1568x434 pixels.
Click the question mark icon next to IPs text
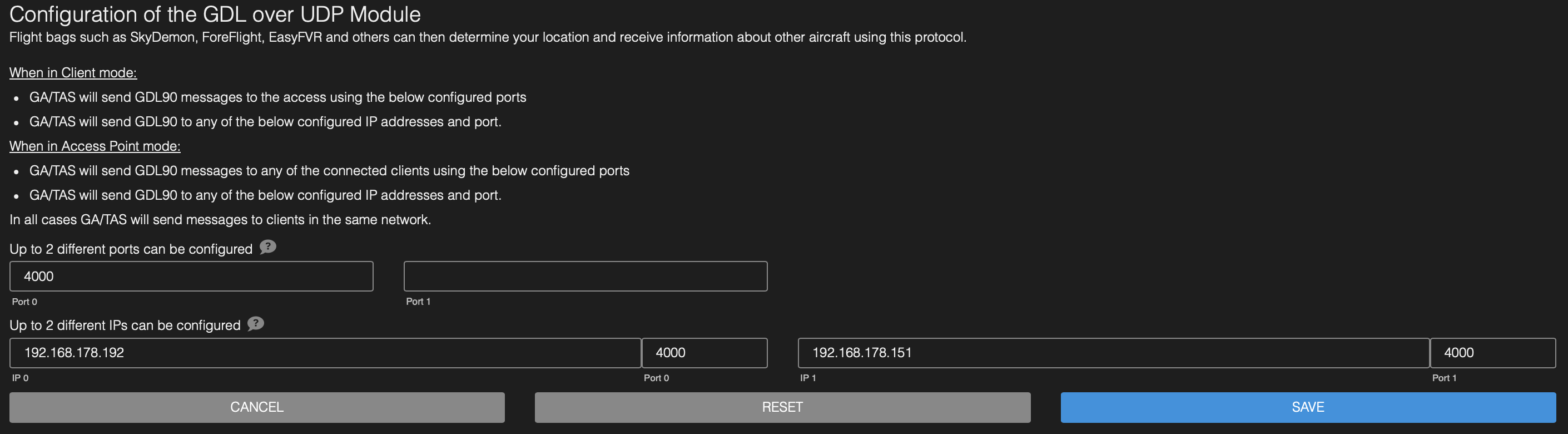point(256,323)
